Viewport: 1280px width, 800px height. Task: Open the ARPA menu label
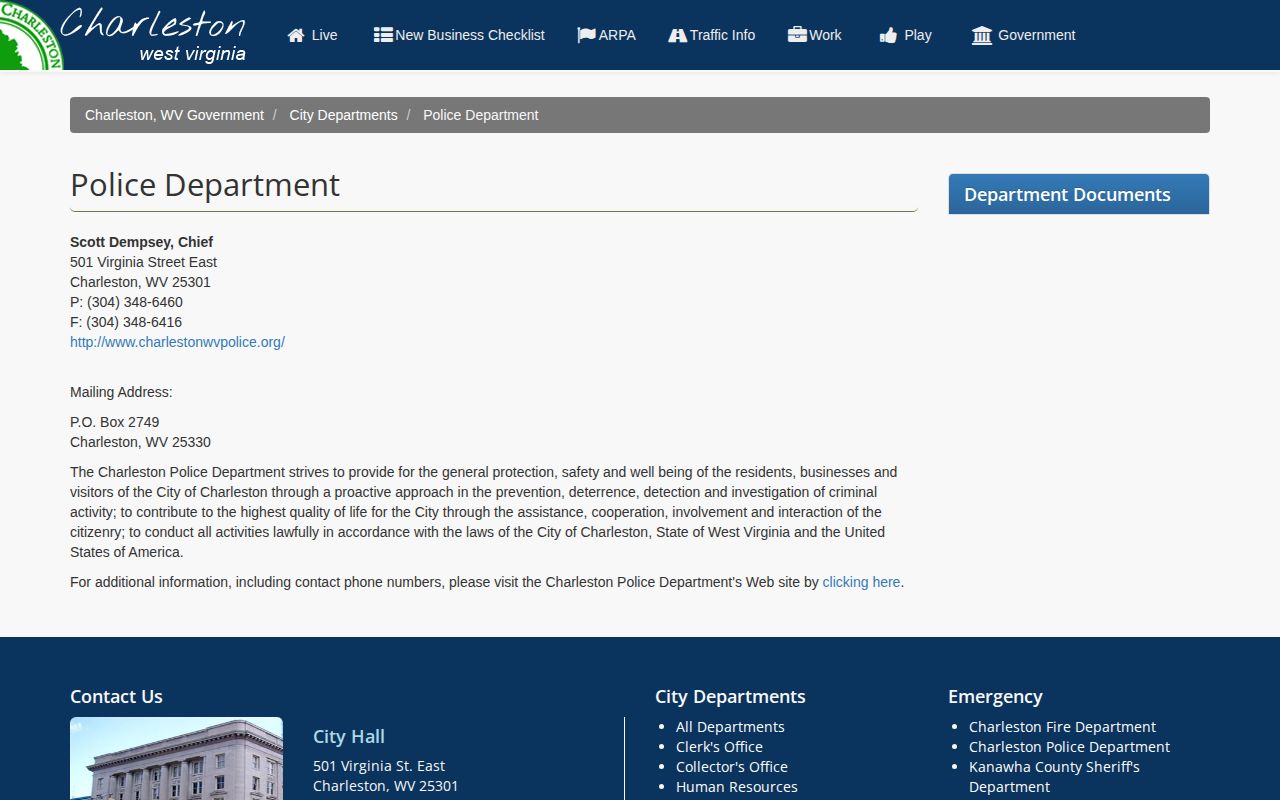(x=617, y=35)
